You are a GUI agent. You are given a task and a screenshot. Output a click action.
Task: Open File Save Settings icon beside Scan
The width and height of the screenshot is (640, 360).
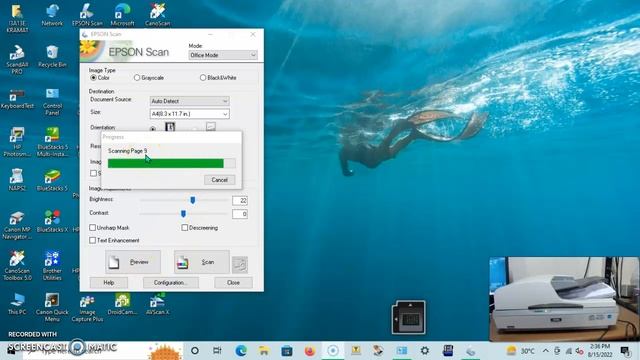[240, 264]
